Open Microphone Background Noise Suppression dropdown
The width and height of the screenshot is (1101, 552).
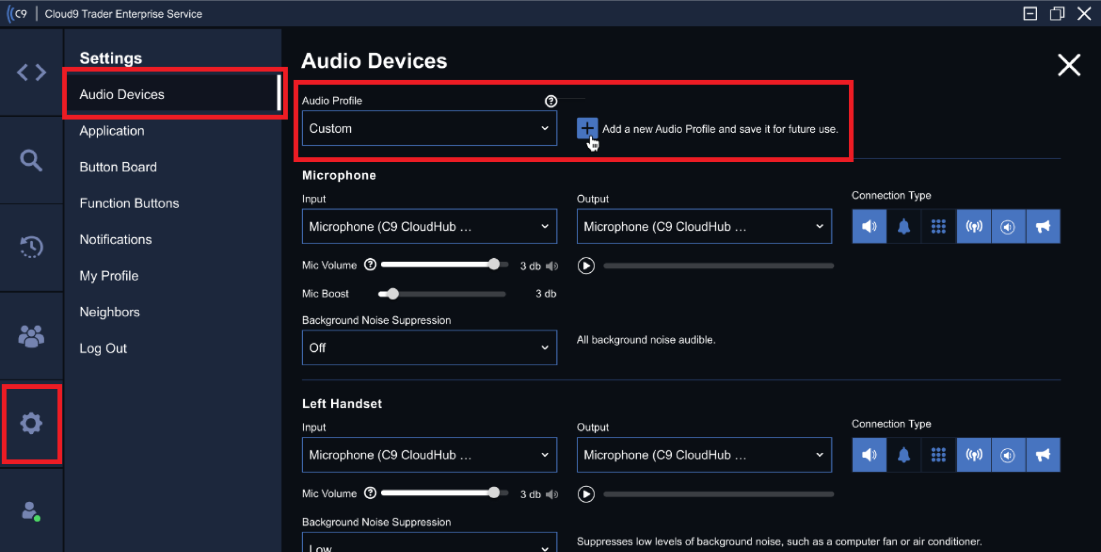pos(429,348)
